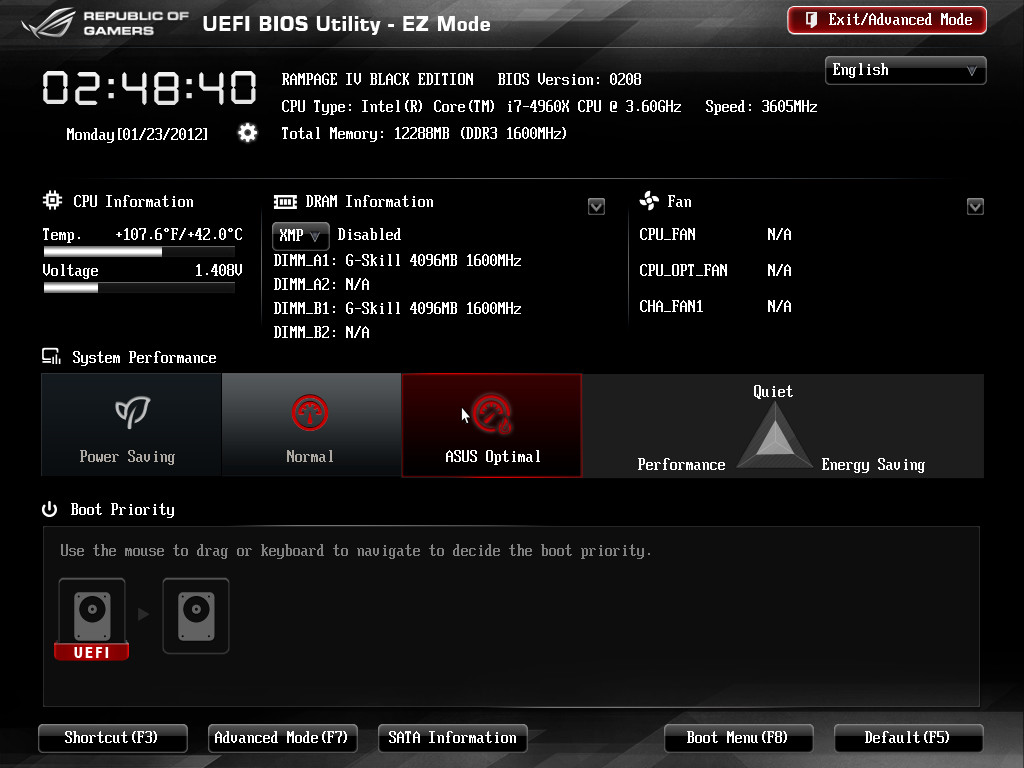Click the CPU Information chip icon
Image resolution: width=1024 pixels, height=768 pixels.
point(52,200)
